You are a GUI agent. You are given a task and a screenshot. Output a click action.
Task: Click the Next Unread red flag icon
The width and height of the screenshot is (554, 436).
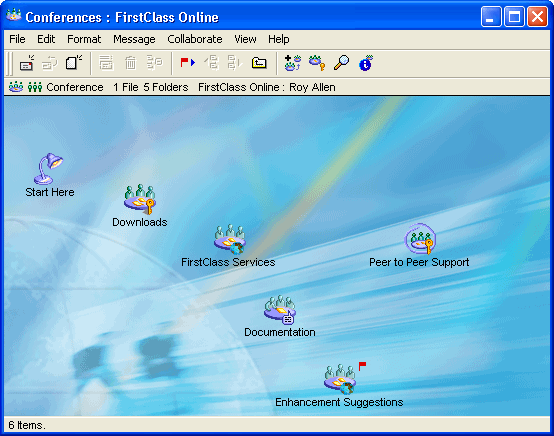[x=188, y=63]
